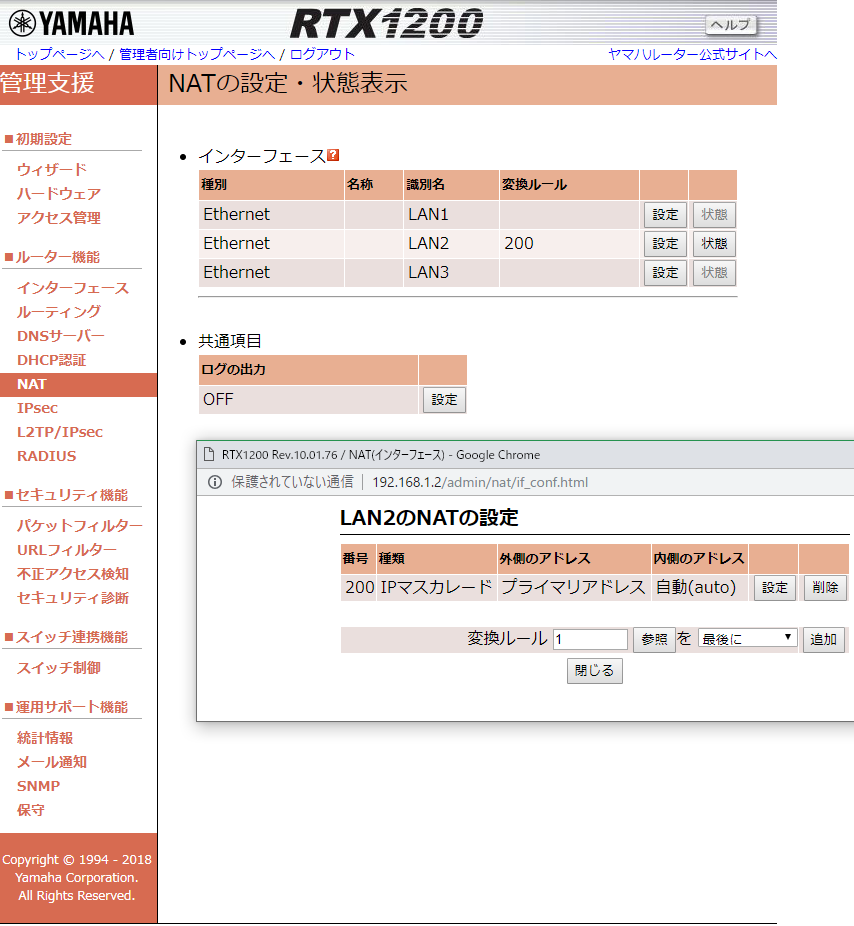This screenshot has width=854, height=926.
Task: Click the IPマスカレード cell in popup table
Action: click(x=436, y=587)
